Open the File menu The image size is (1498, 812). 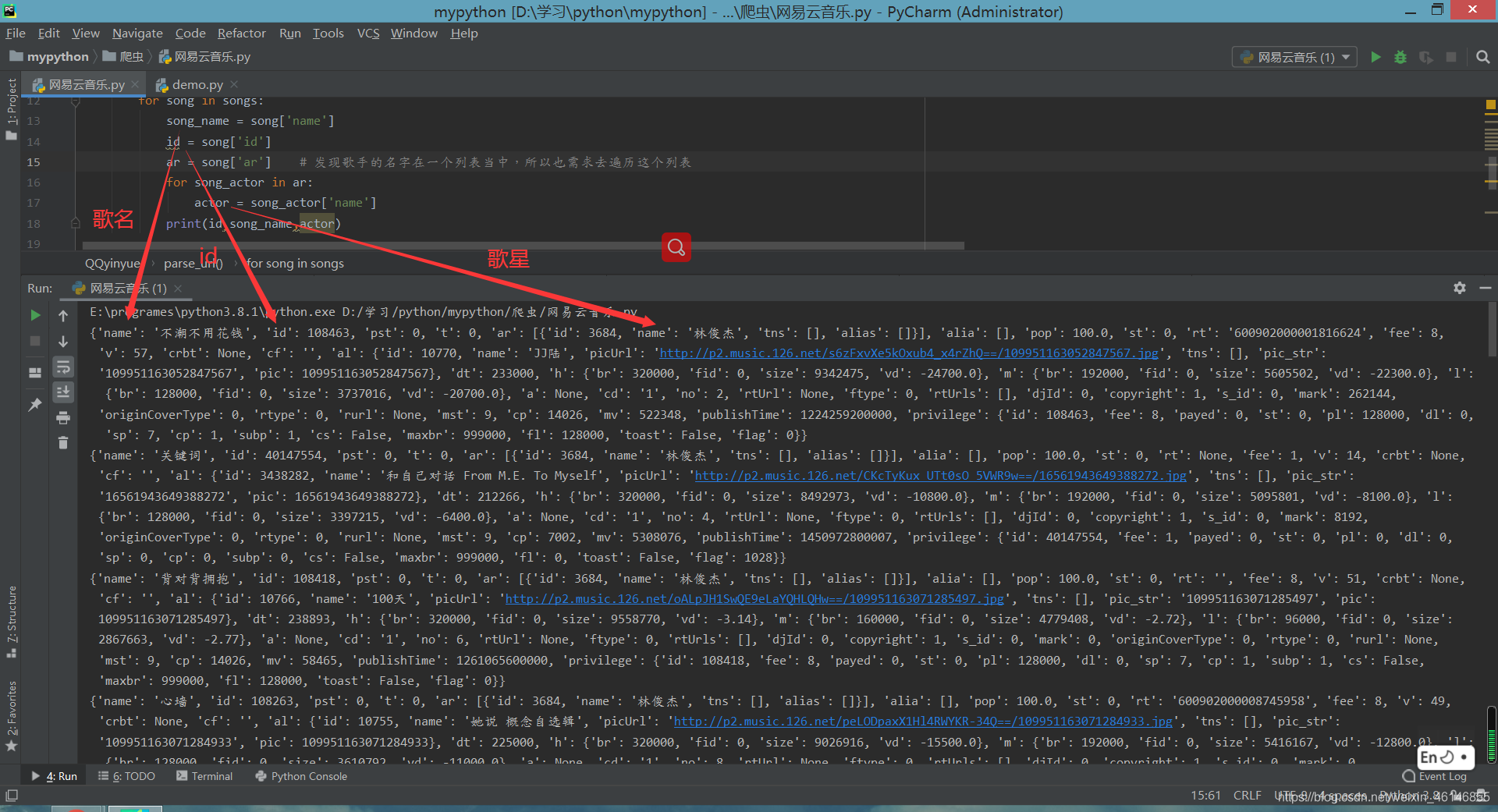pos(16,33)
